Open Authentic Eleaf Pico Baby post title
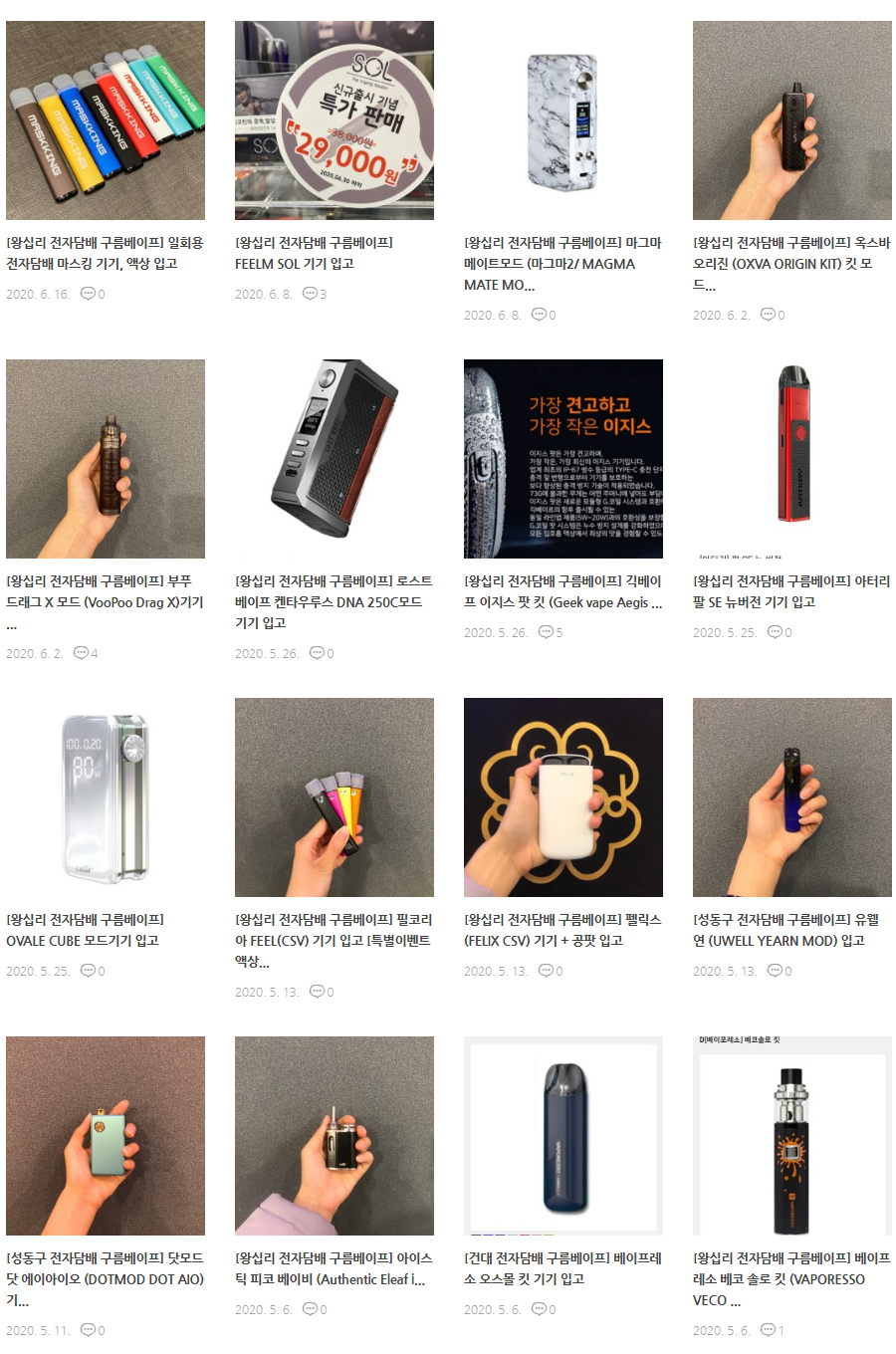This screenshot has width=896, height=1354. pyautogui.click(x=334, y=1268)
